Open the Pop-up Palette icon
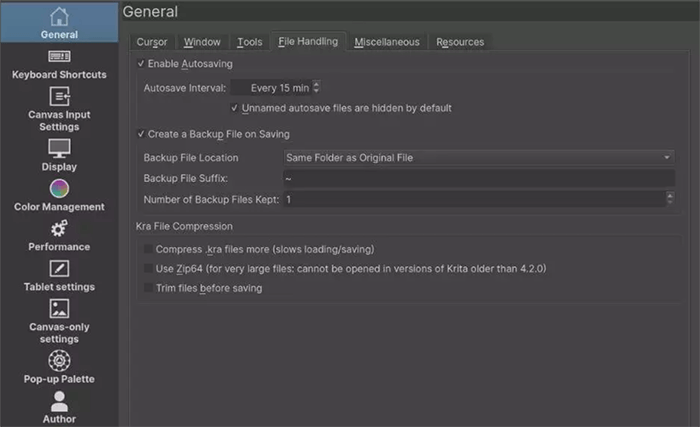The width and height of the screenshot is (700, 427). tap(59, 360)
